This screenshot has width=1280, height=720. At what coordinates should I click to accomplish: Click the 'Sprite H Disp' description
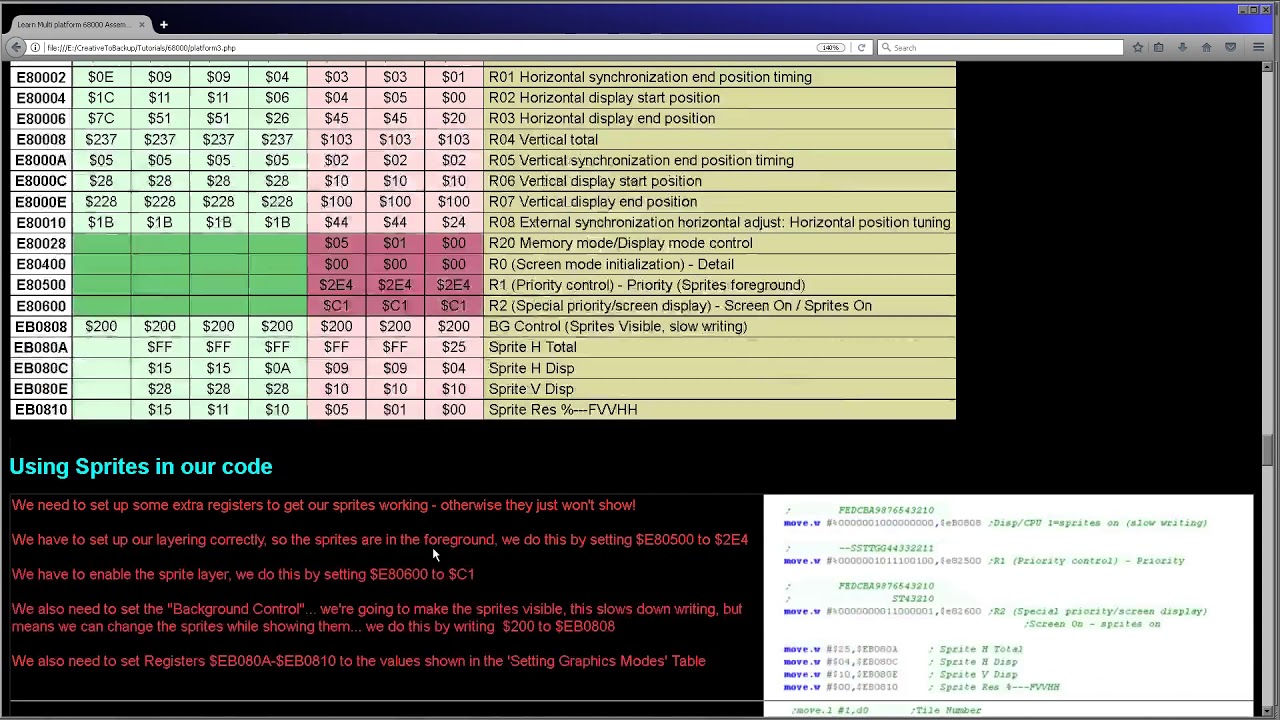point(531,368)
